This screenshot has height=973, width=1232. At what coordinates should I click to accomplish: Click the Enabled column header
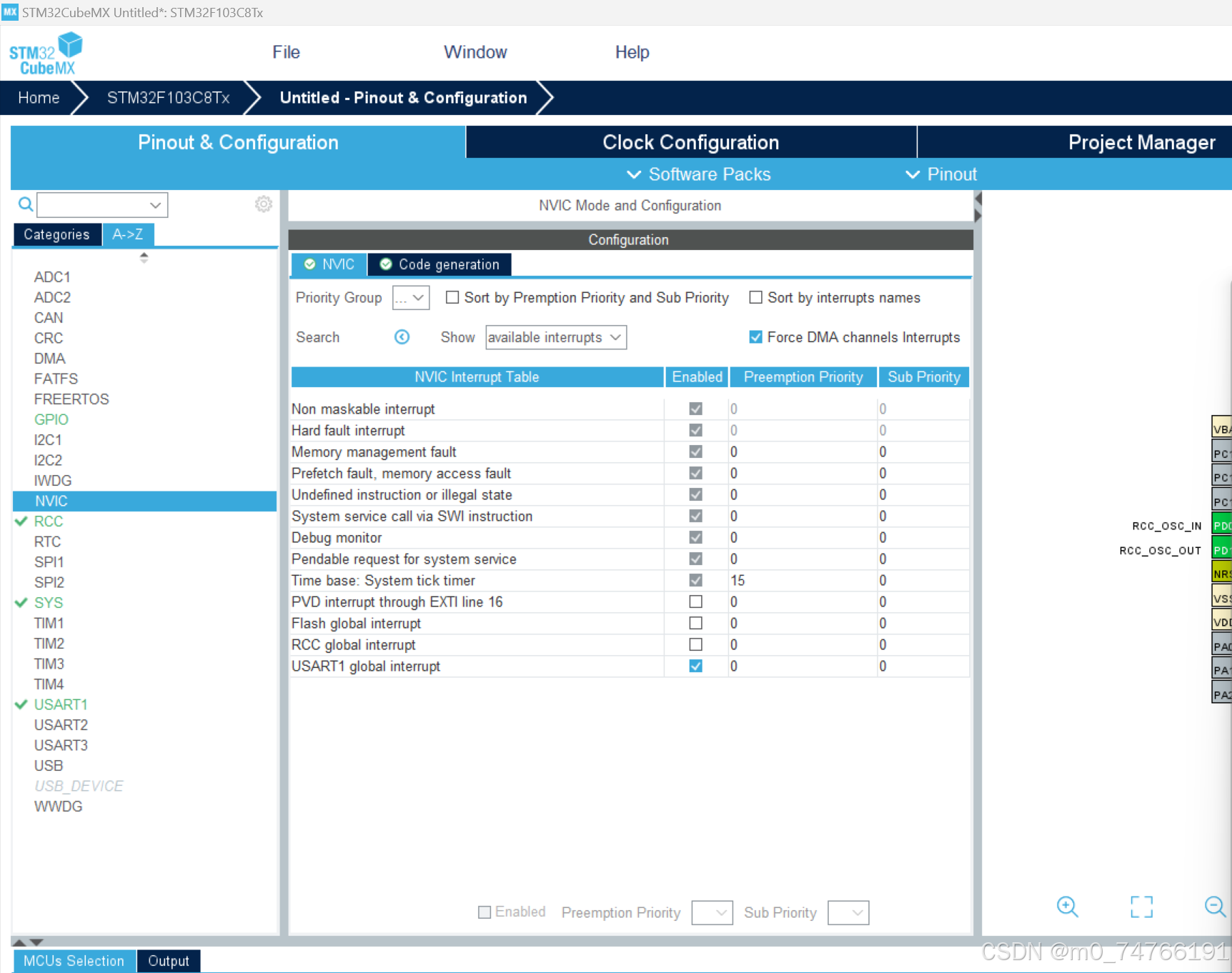point(697,376)
